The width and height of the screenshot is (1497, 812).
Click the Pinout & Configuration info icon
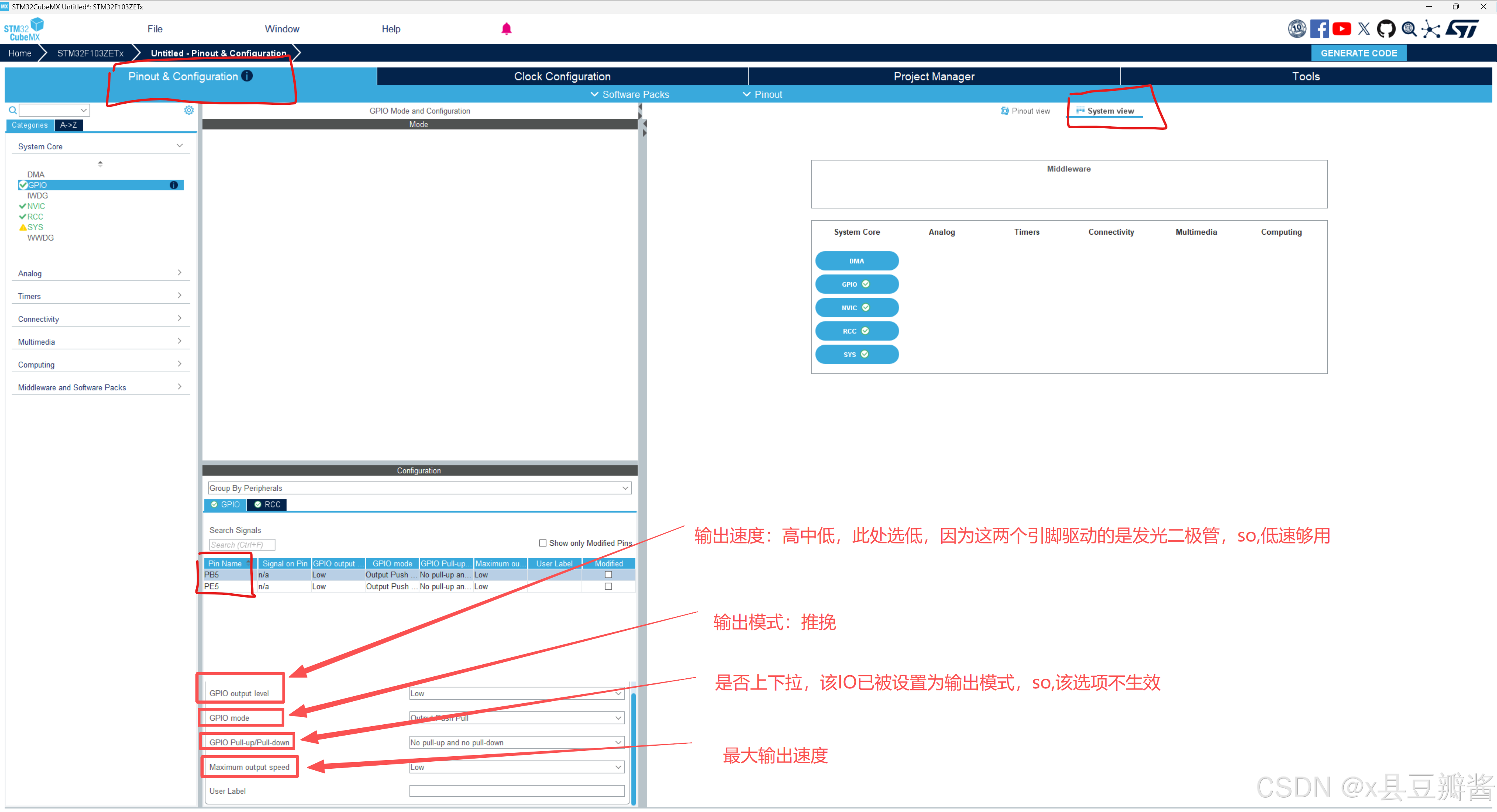click(x=247, y=76)
